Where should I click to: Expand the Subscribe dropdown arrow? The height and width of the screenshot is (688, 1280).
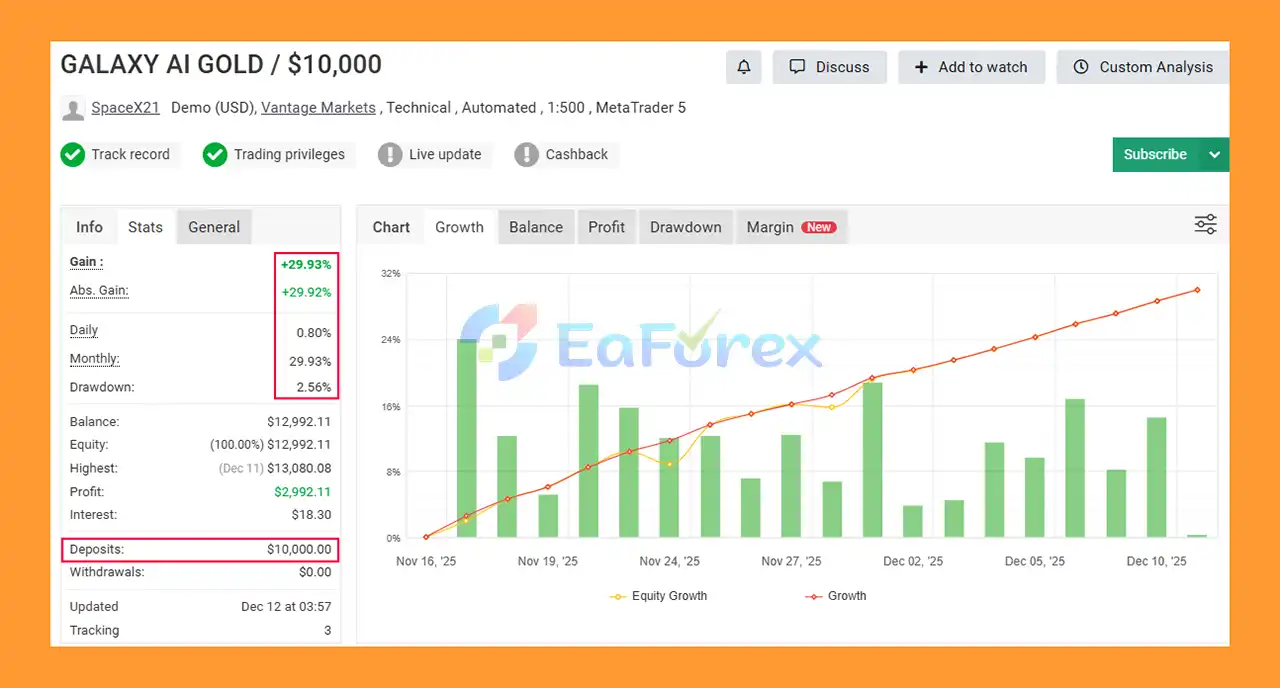1214,155
